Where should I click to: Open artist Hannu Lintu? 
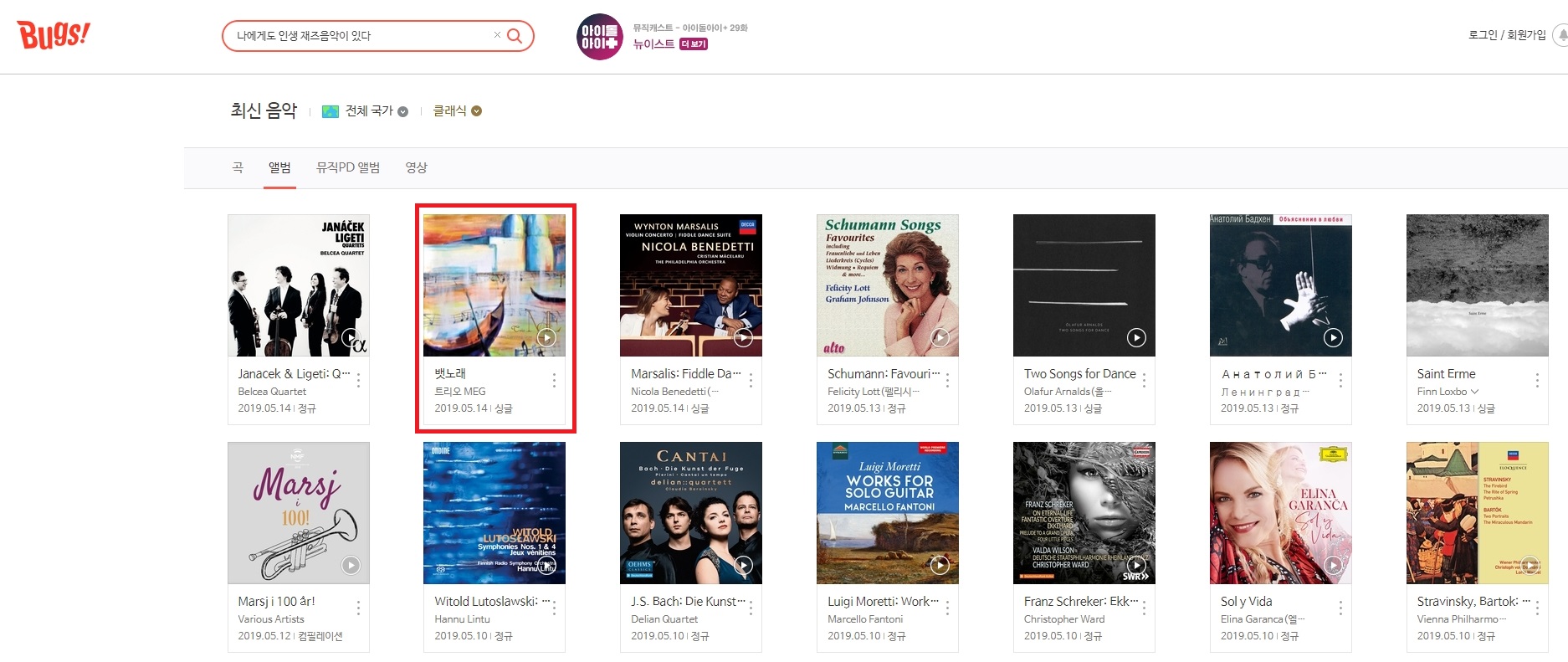[x=462, y=619]
